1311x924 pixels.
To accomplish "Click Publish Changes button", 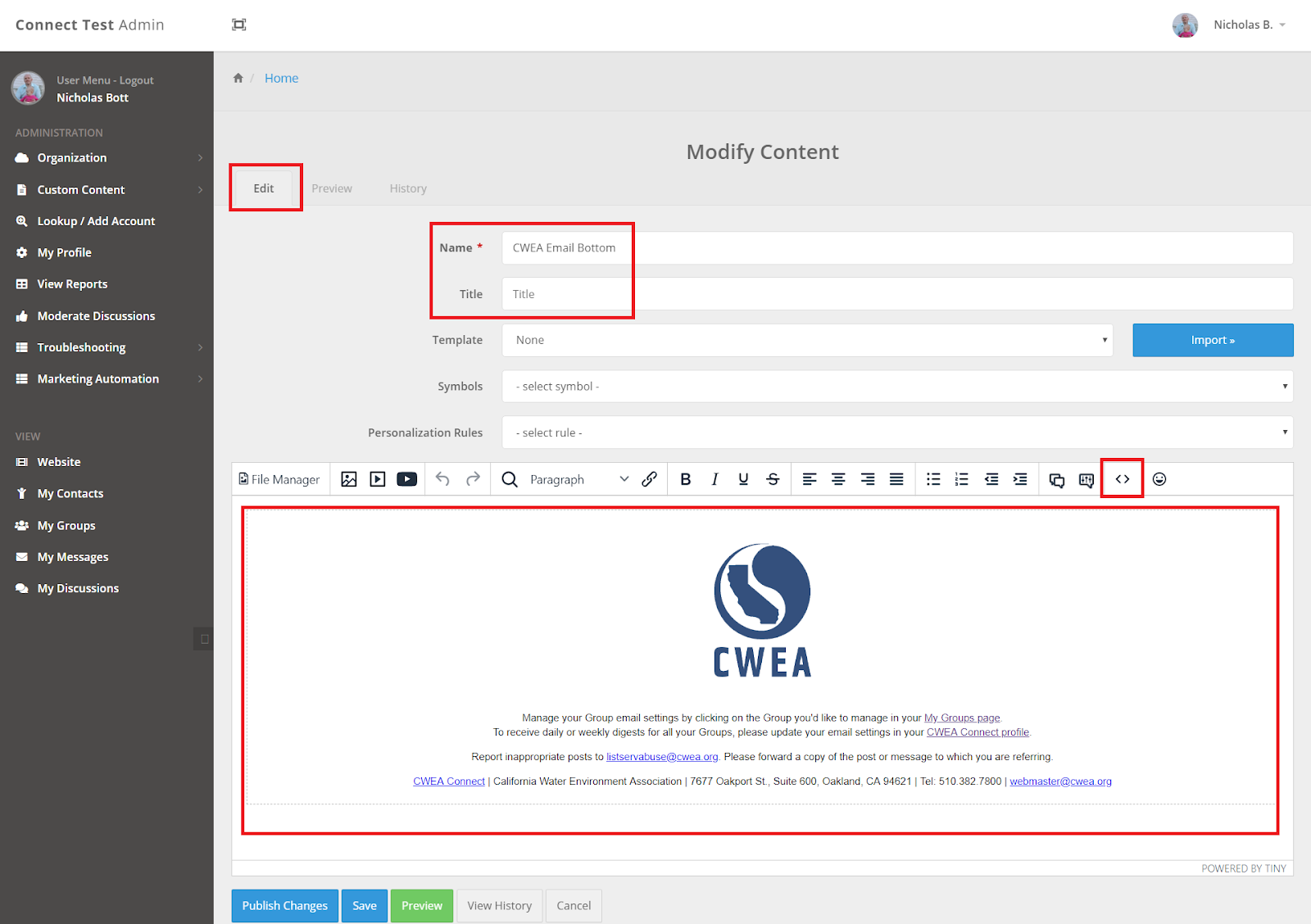I will [x=284, y=905].
